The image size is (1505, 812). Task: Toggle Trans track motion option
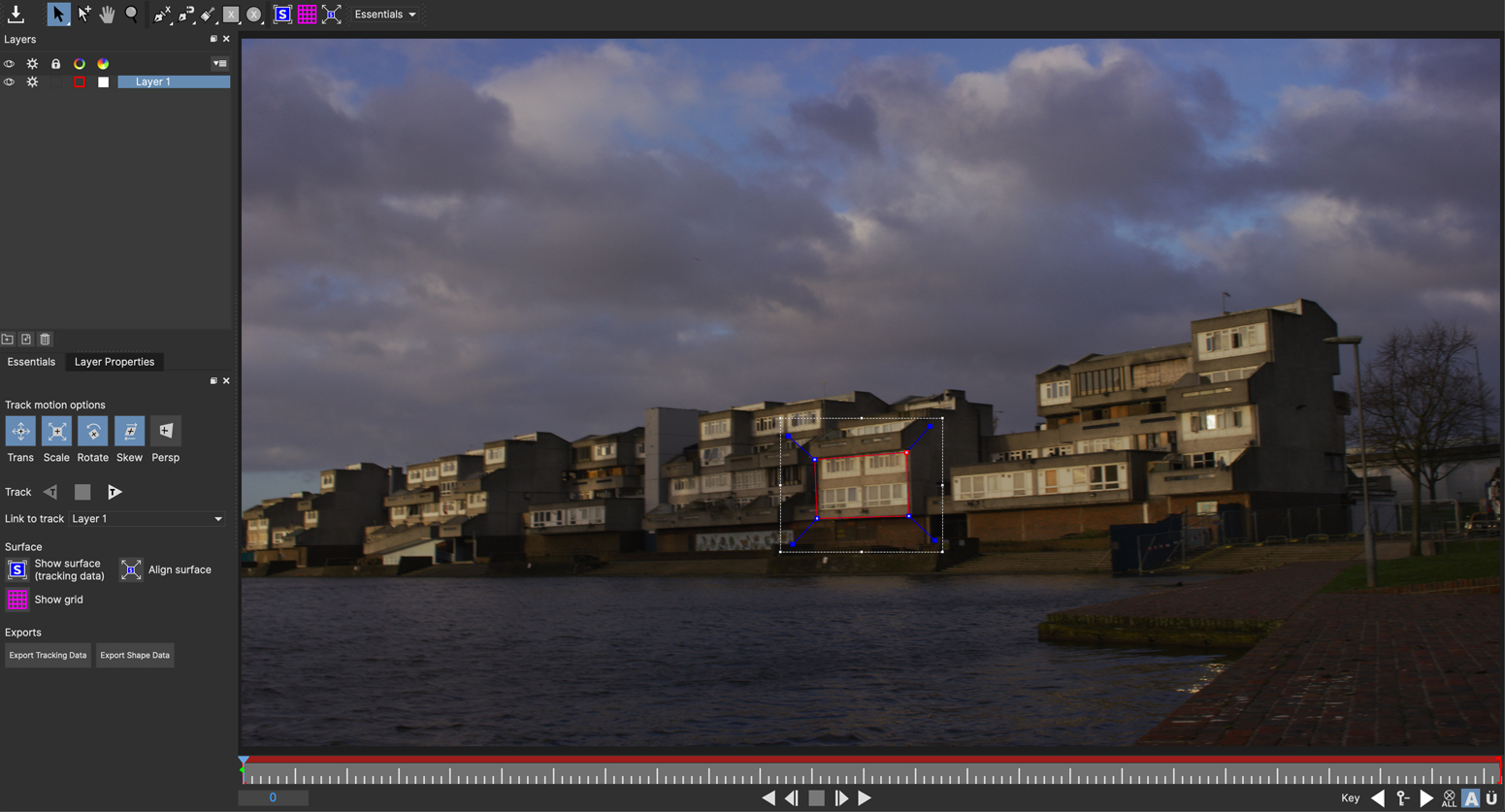[x=20, y=431]
